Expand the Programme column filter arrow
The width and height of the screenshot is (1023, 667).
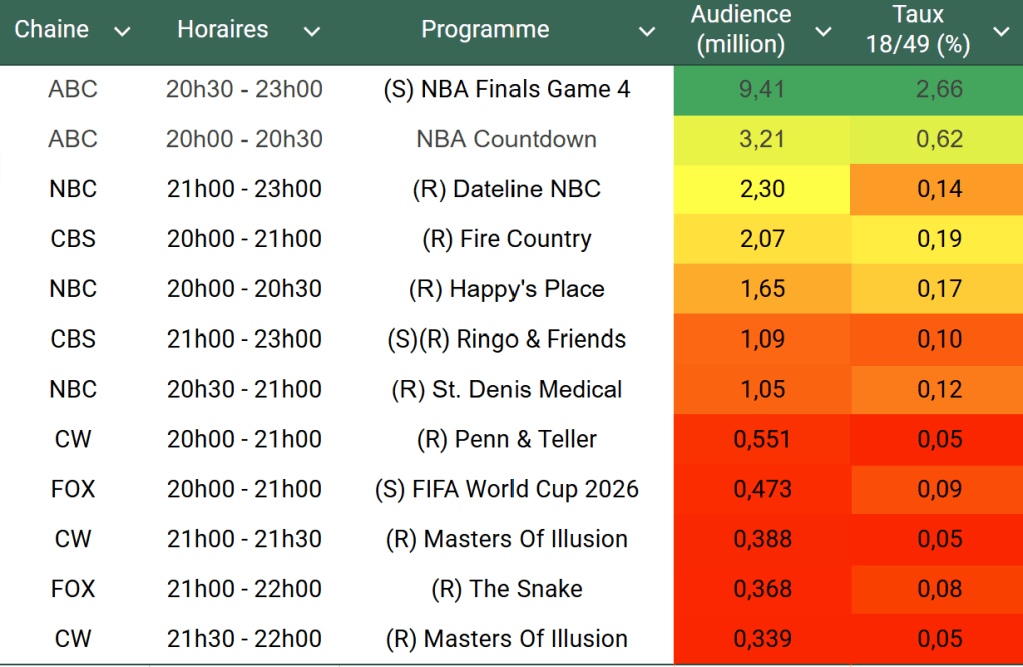coord(647,32)
